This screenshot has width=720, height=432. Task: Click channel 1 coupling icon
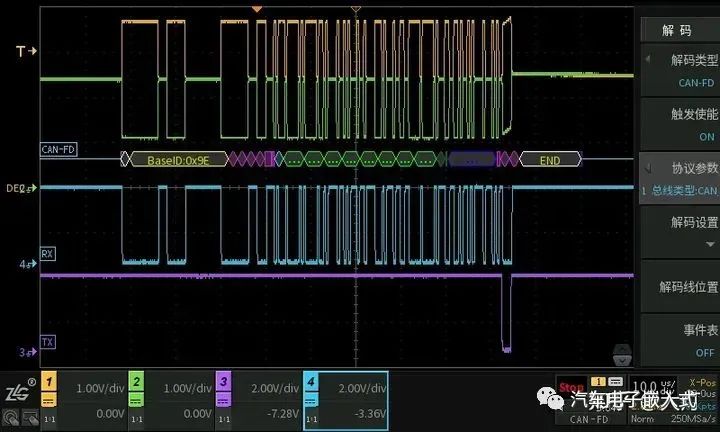pos(49,400)
